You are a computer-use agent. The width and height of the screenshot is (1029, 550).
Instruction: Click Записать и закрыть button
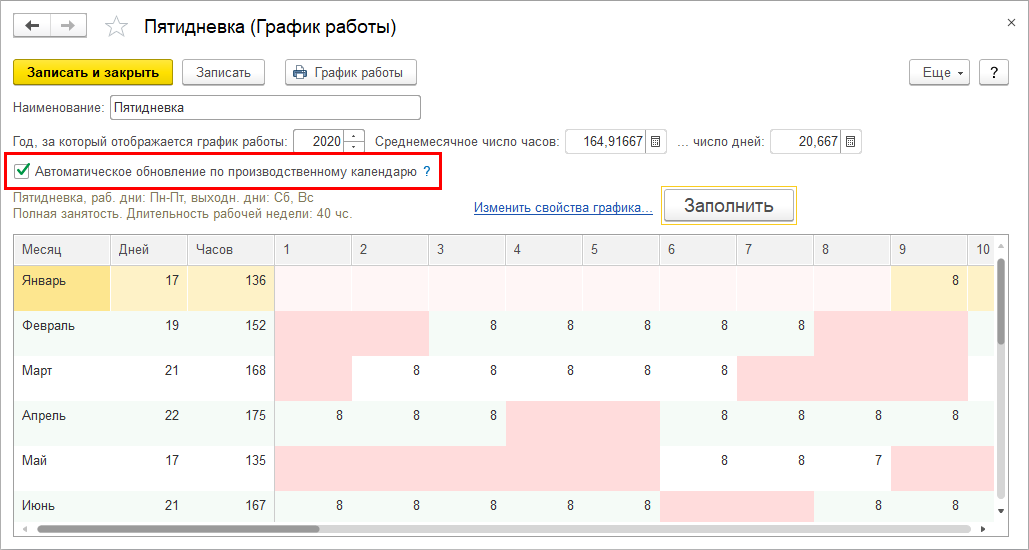pos(93,73)
